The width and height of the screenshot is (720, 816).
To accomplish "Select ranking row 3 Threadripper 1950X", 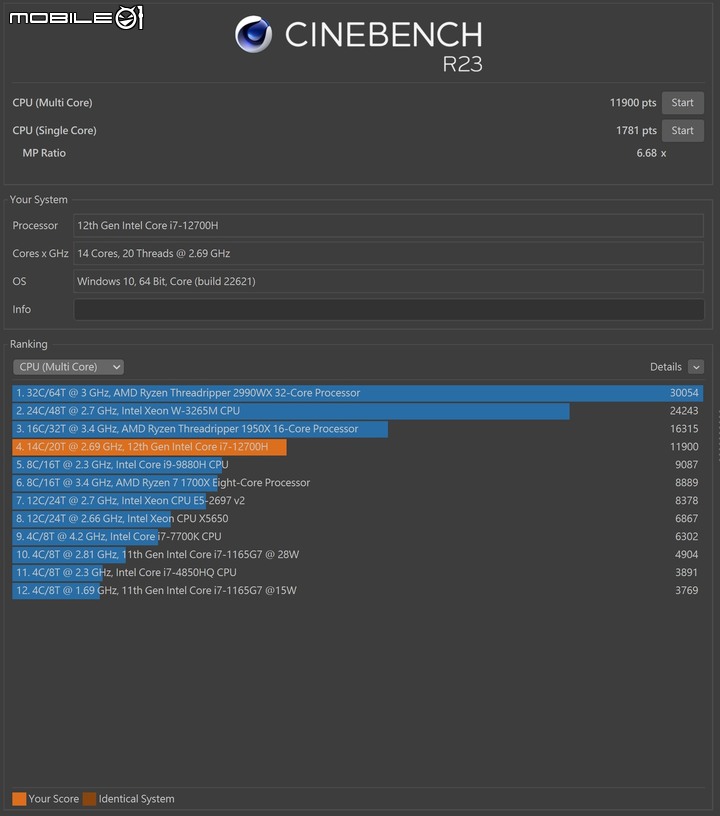I will point(357,429).
